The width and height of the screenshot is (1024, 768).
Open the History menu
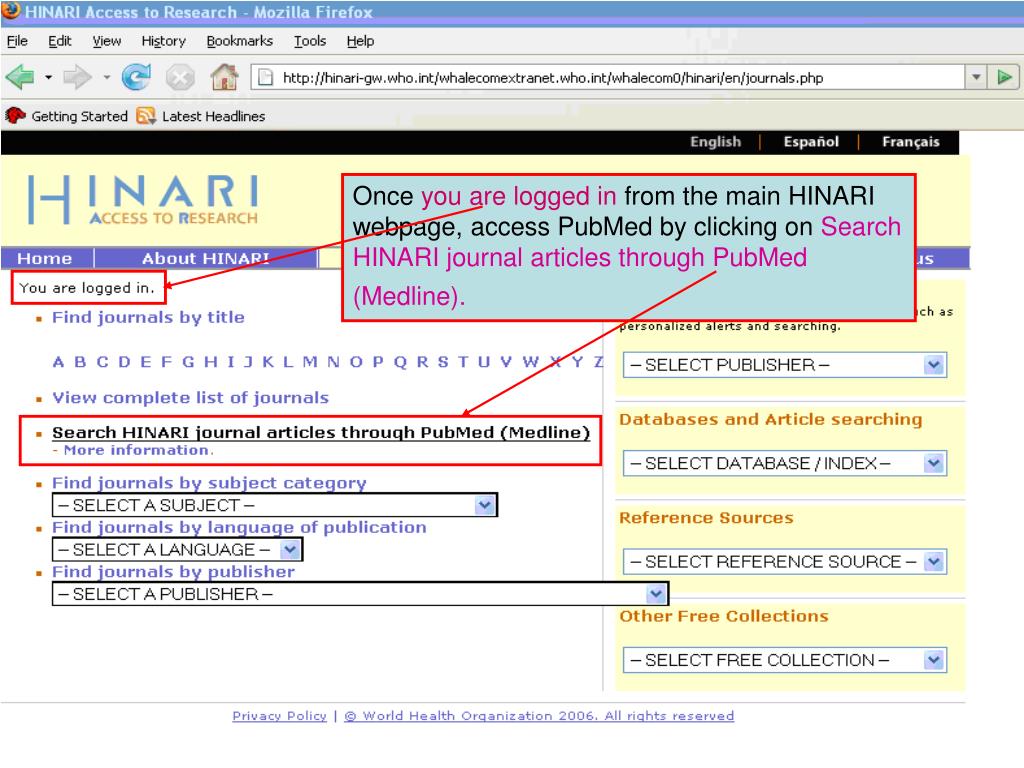pos(163,41)
